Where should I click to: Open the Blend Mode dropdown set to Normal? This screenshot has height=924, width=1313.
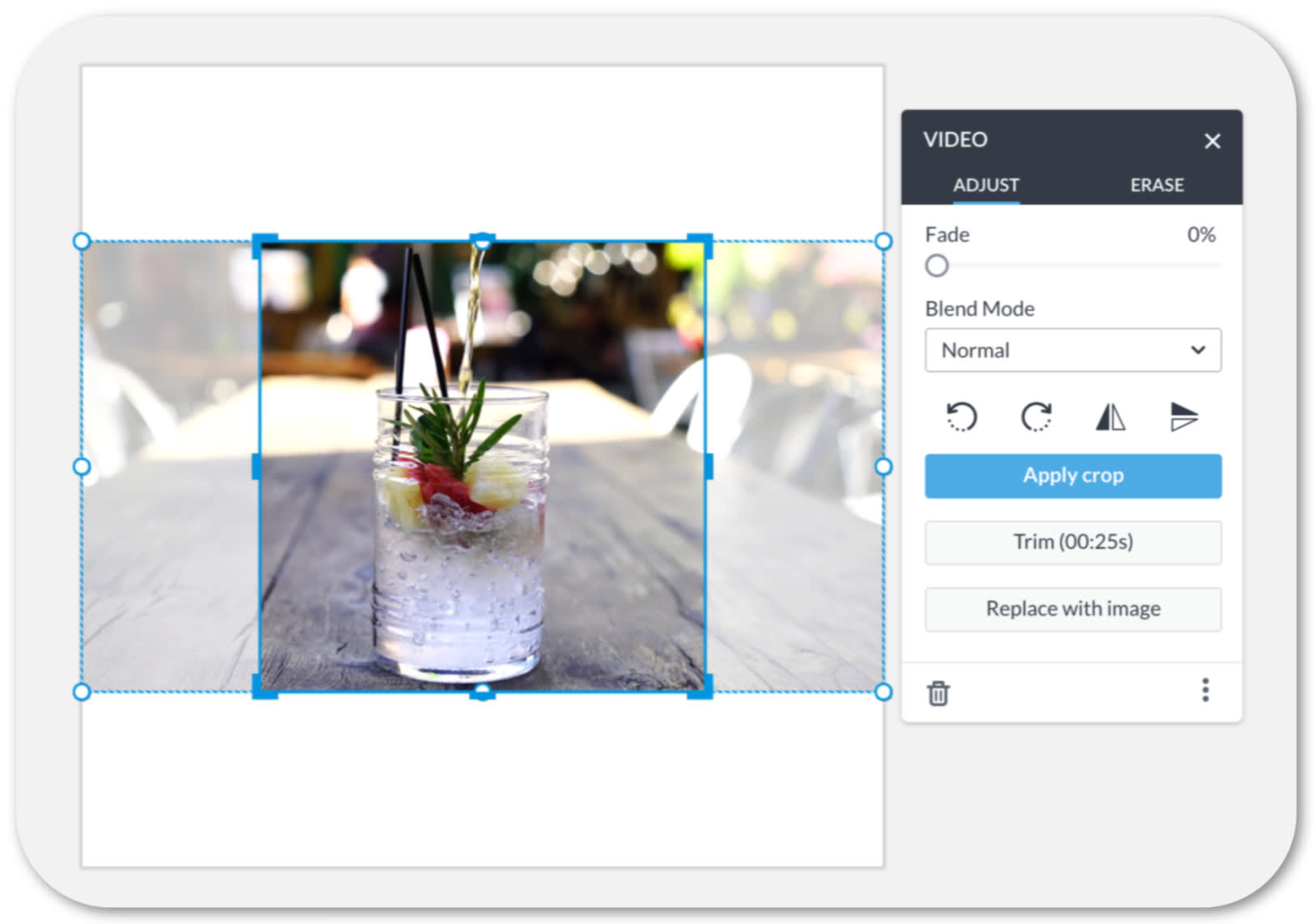1072,350
